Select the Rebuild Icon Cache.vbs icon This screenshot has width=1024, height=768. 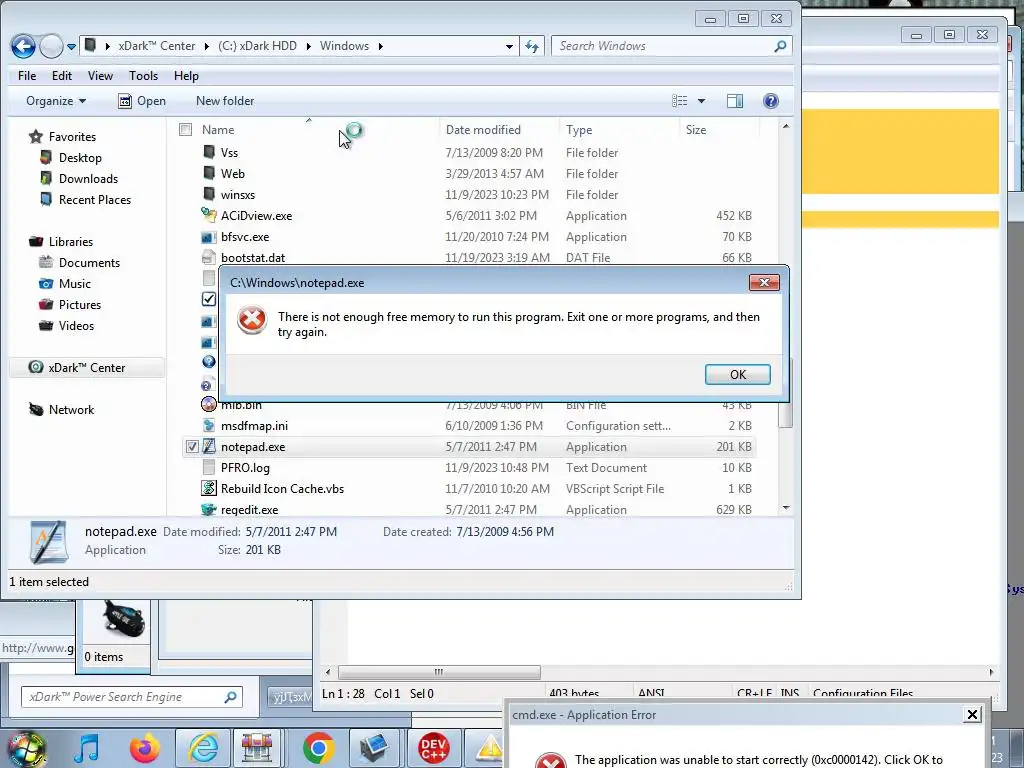pyautogui.click(x=209, y=488)
